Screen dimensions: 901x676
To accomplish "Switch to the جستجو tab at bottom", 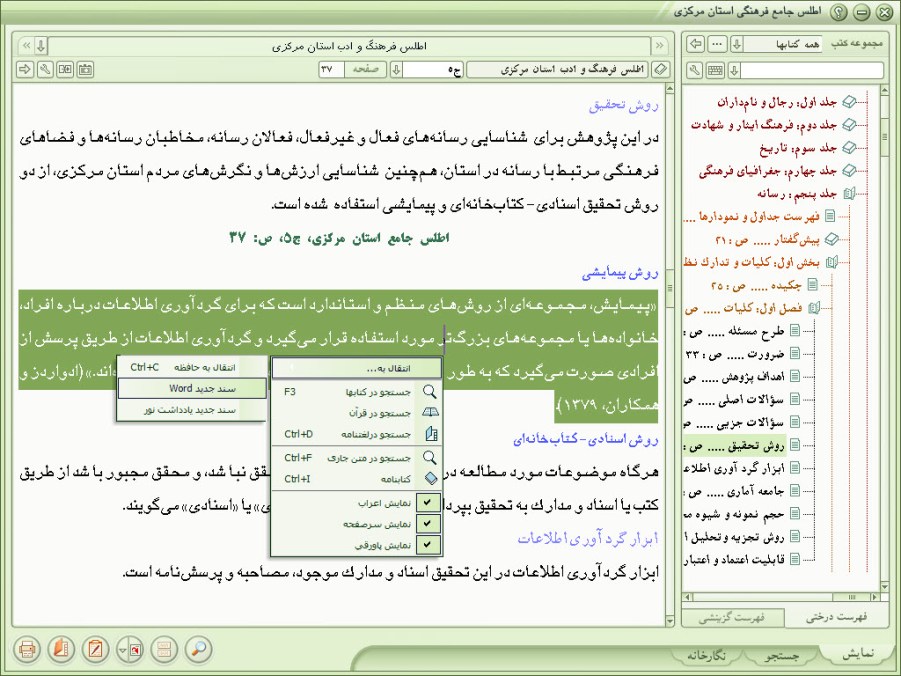I will click(781, 656).
